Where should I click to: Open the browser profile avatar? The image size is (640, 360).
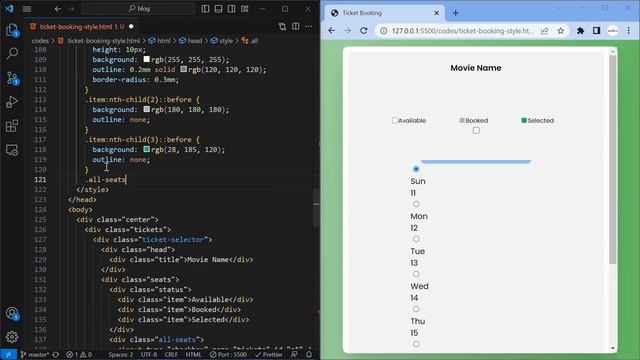tap(613, 31)
